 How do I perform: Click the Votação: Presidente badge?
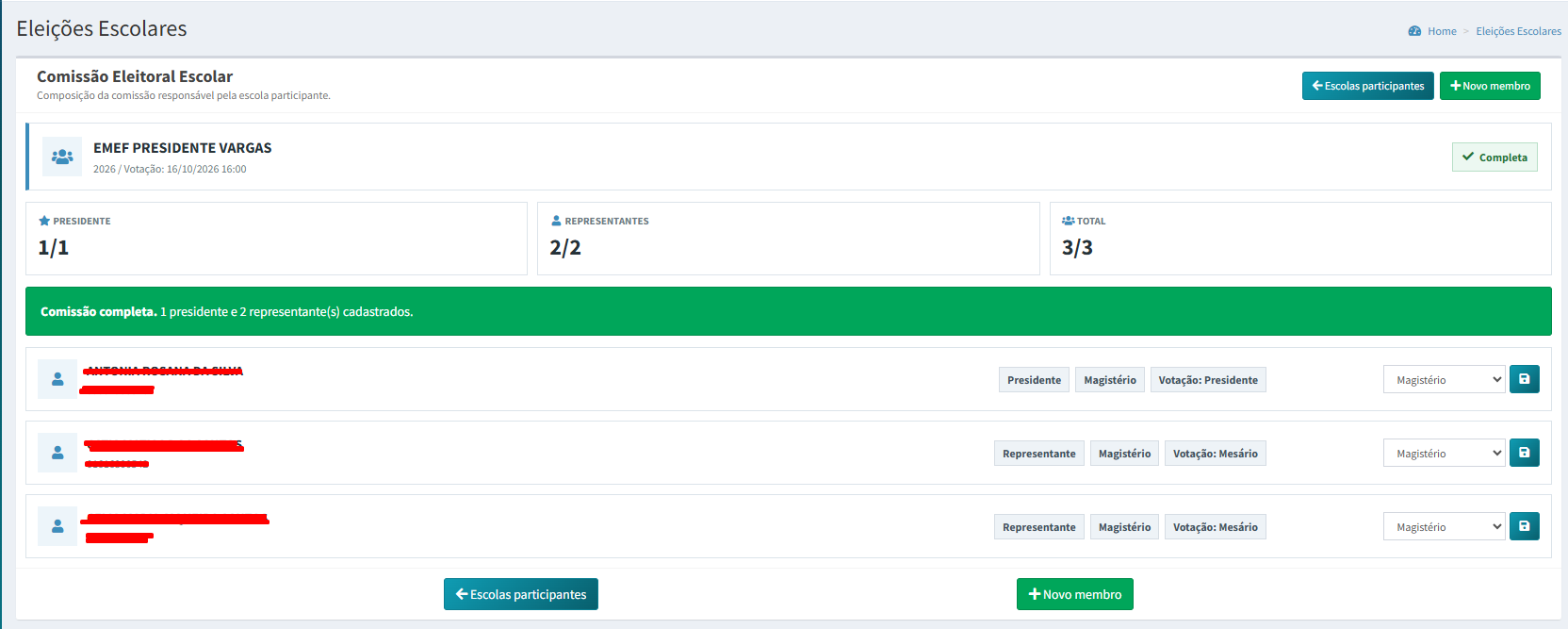[x=1208, y=380]
